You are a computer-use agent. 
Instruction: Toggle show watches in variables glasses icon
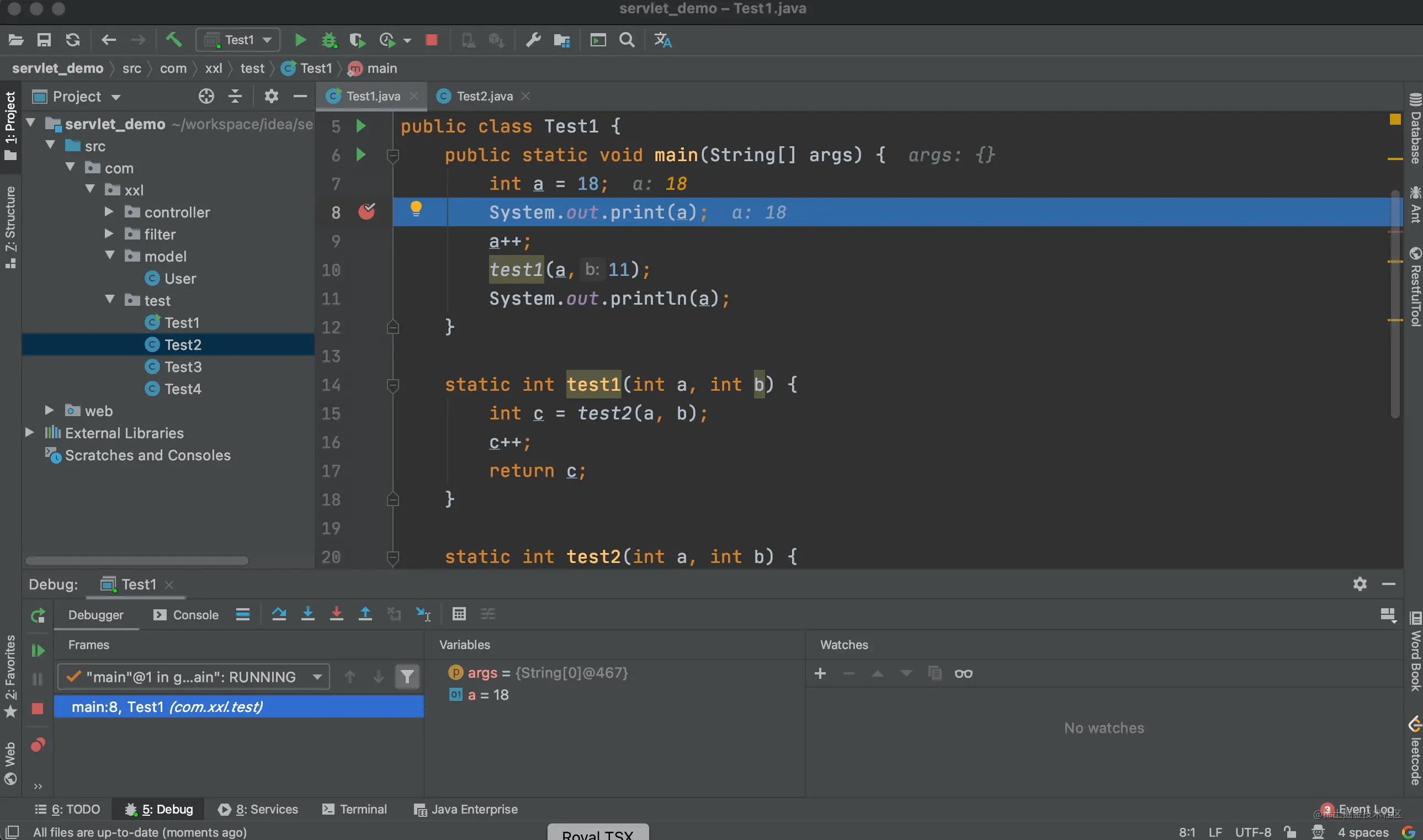(x=963, y=673)
